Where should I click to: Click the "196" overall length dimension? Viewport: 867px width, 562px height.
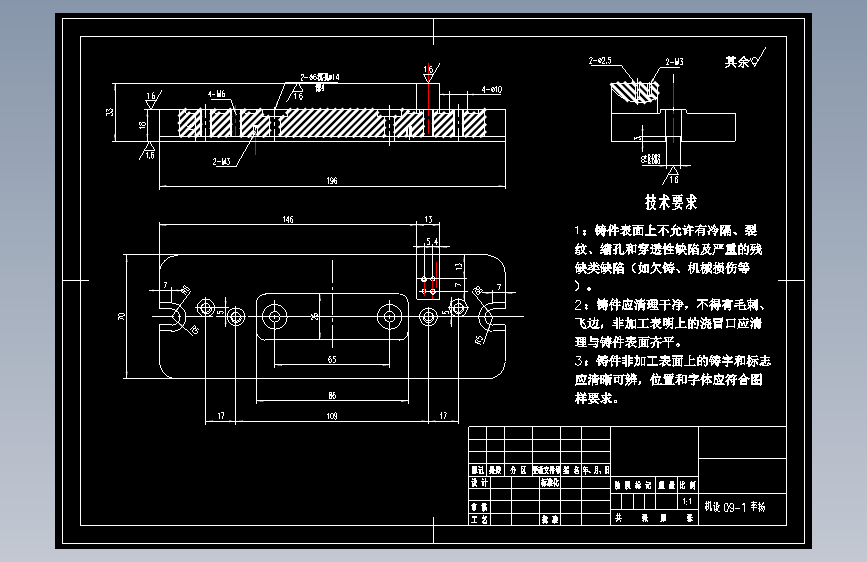[332, 180]
